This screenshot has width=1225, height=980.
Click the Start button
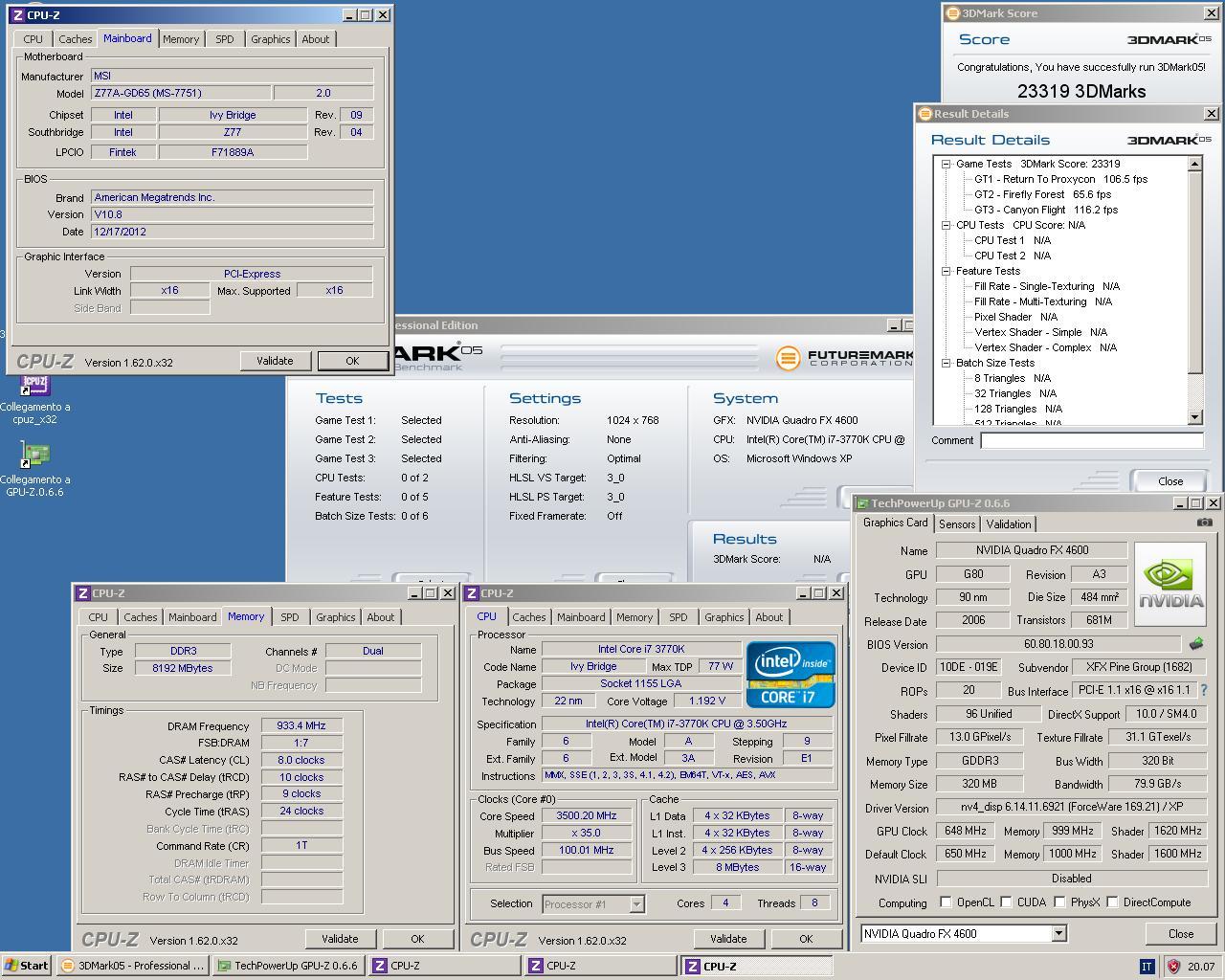(x=27, y=966)
